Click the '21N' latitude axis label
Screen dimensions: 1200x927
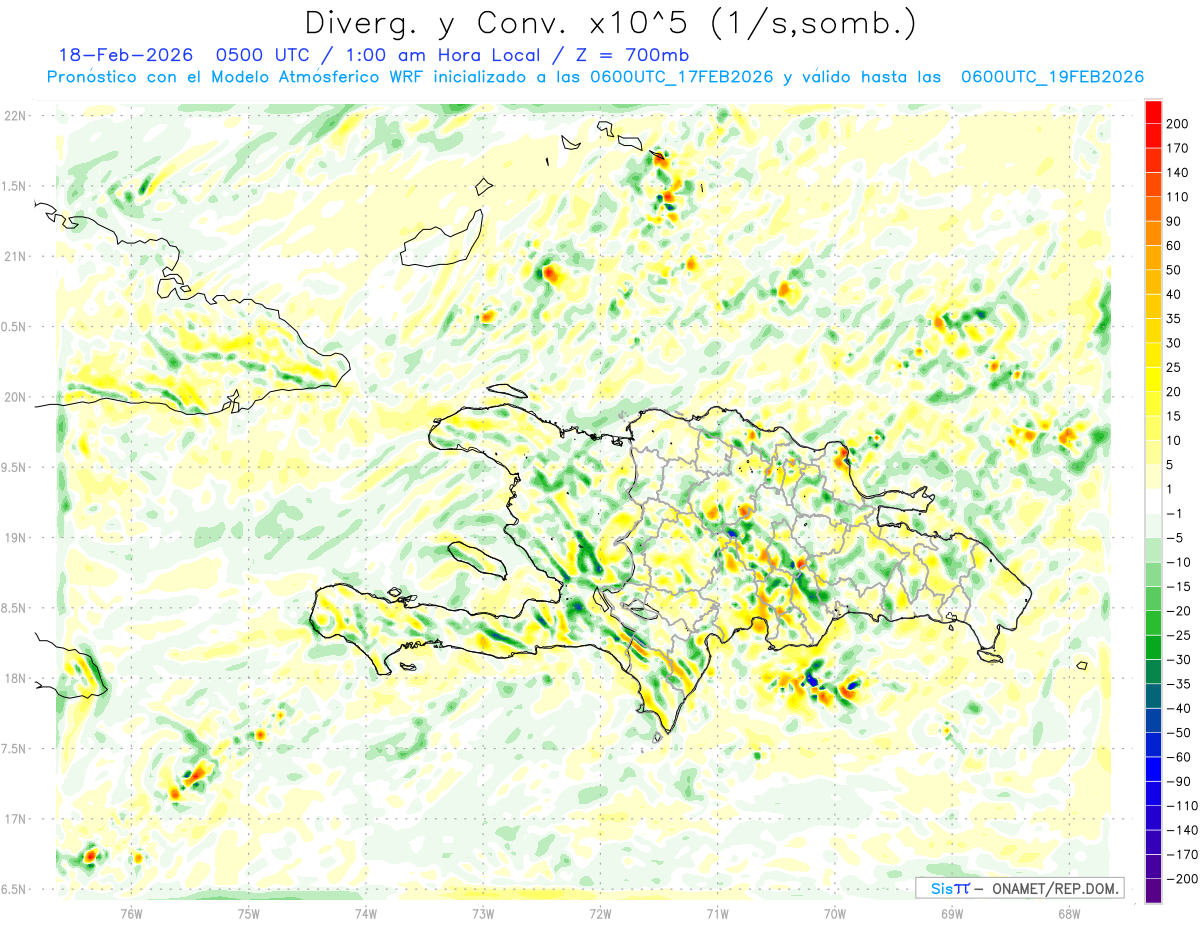[16, 256]
